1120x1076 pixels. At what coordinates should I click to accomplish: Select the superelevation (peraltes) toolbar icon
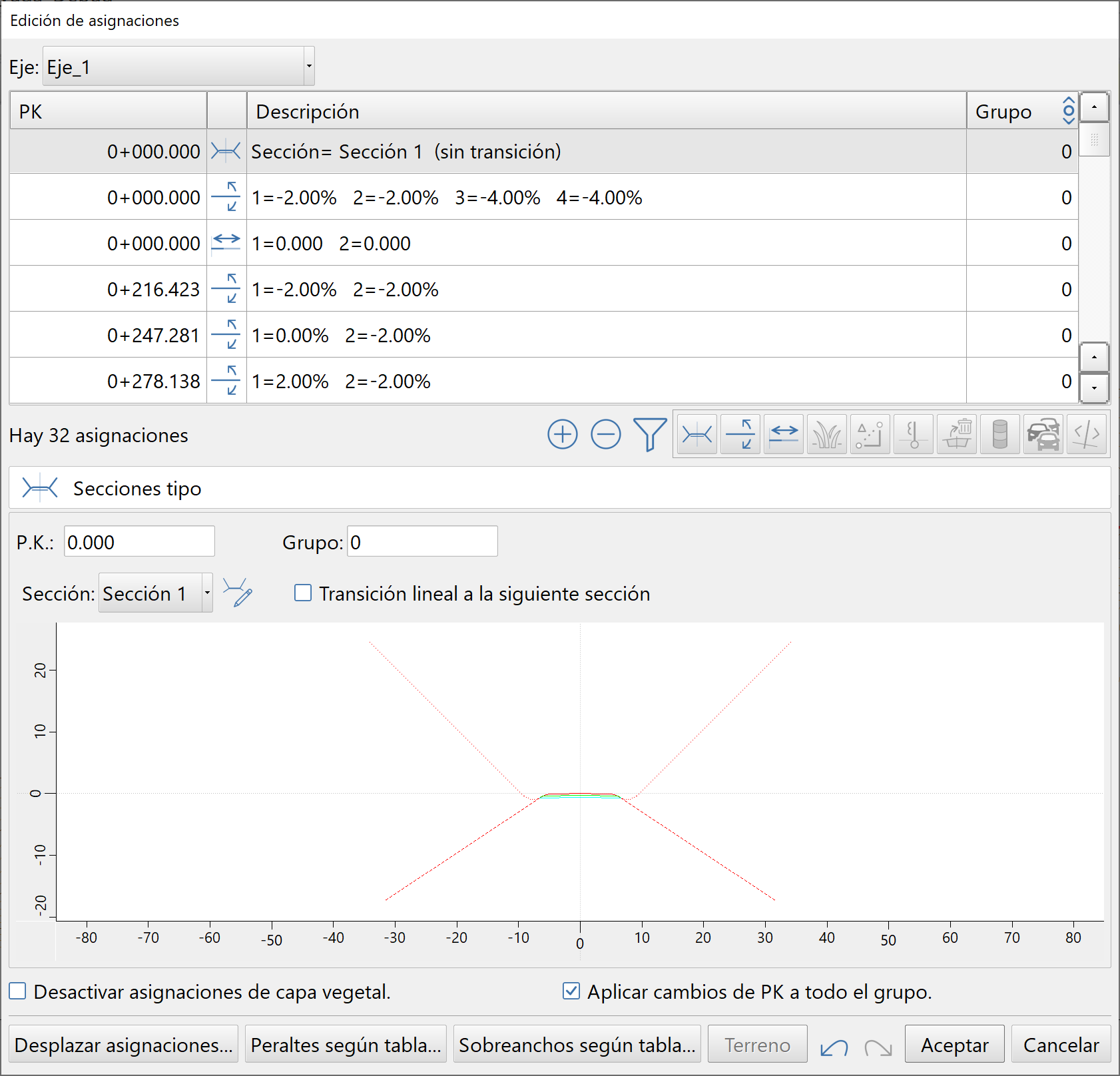740,435
